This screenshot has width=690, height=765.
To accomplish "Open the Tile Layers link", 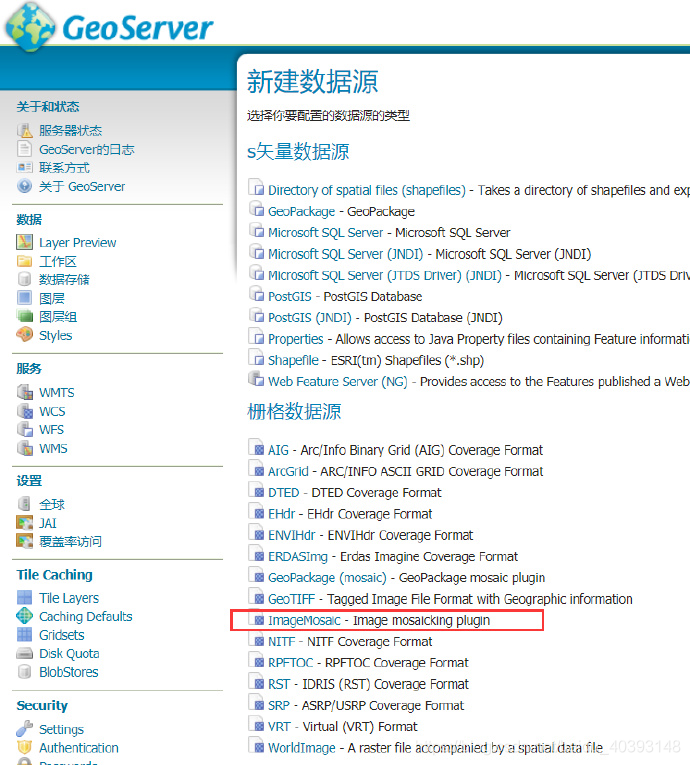I will tap(69, 598).
